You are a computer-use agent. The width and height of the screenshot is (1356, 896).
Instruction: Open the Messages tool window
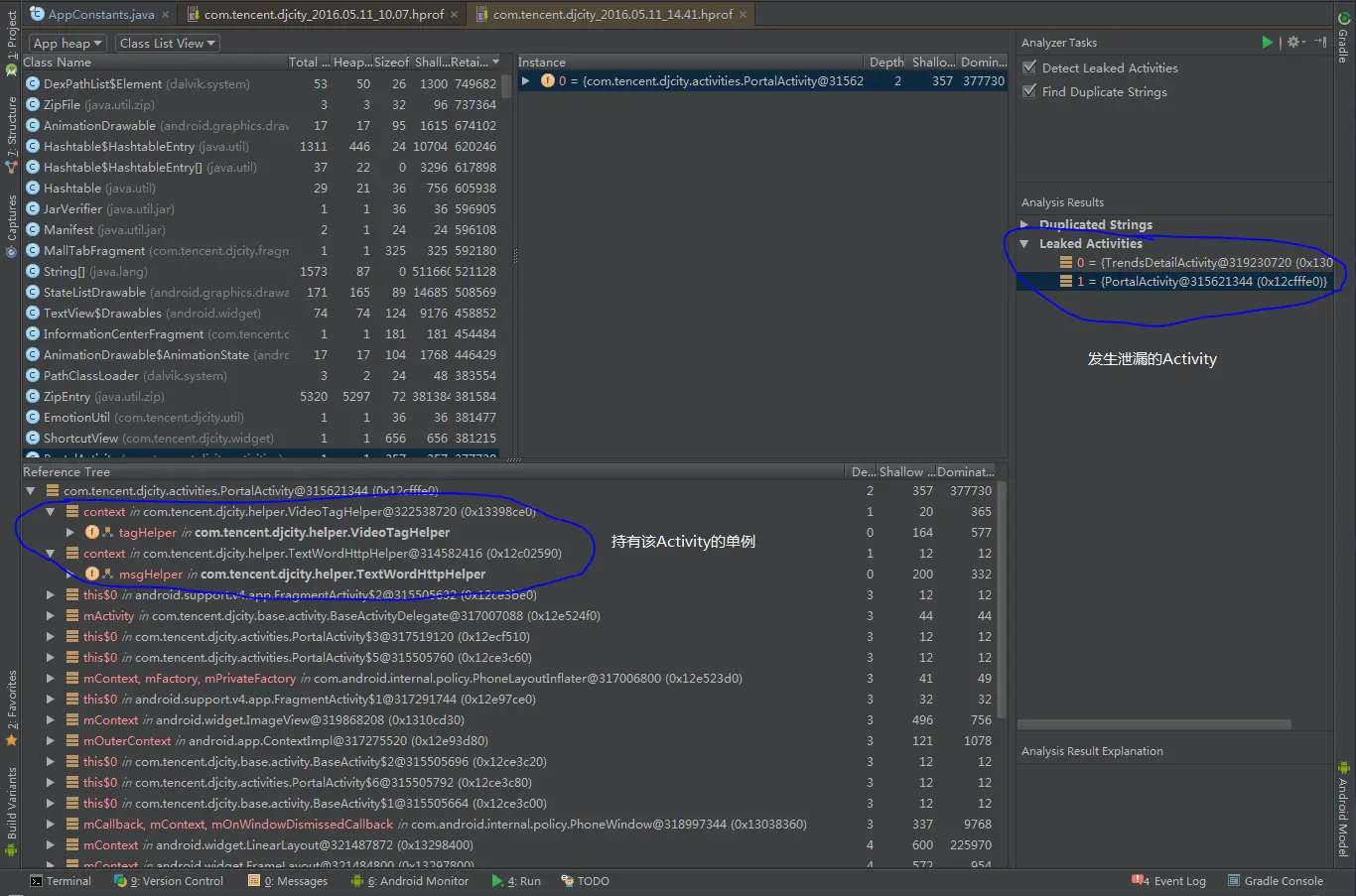pyautogui.click(x=289, y=881)
